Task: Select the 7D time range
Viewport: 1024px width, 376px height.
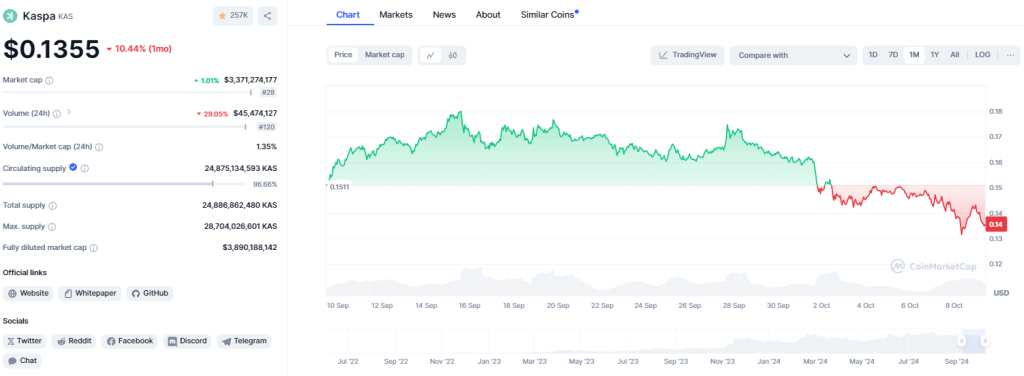Action: point(893,55)
